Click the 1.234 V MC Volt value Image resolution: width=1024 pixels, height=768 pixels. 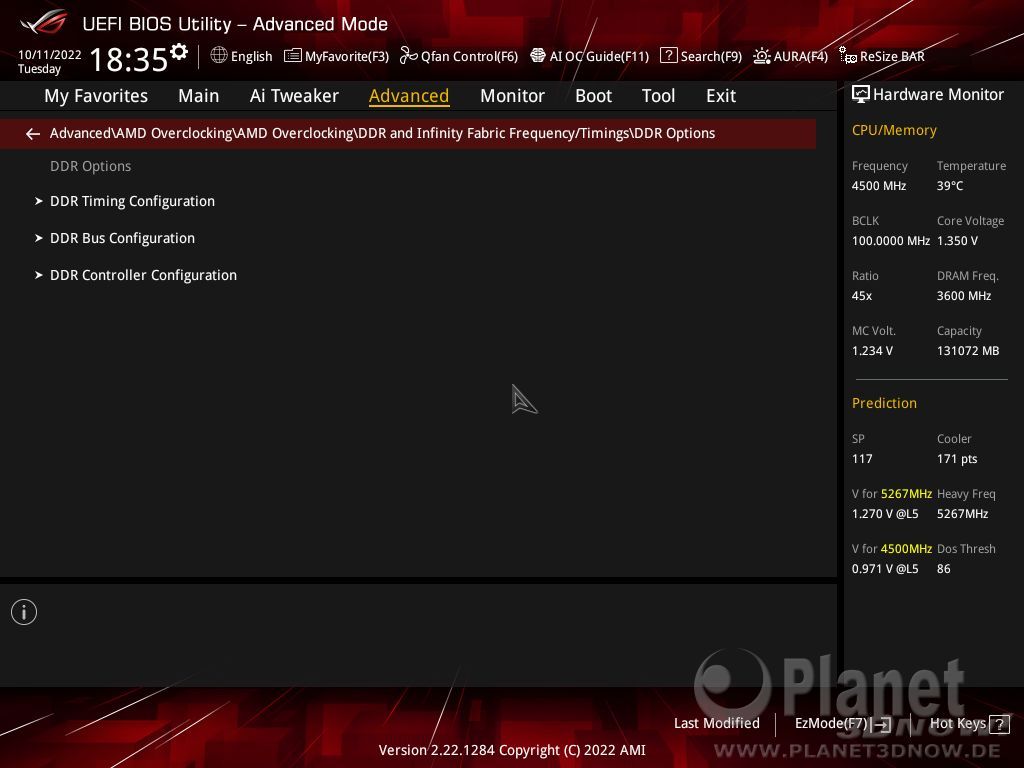[872, 351]
